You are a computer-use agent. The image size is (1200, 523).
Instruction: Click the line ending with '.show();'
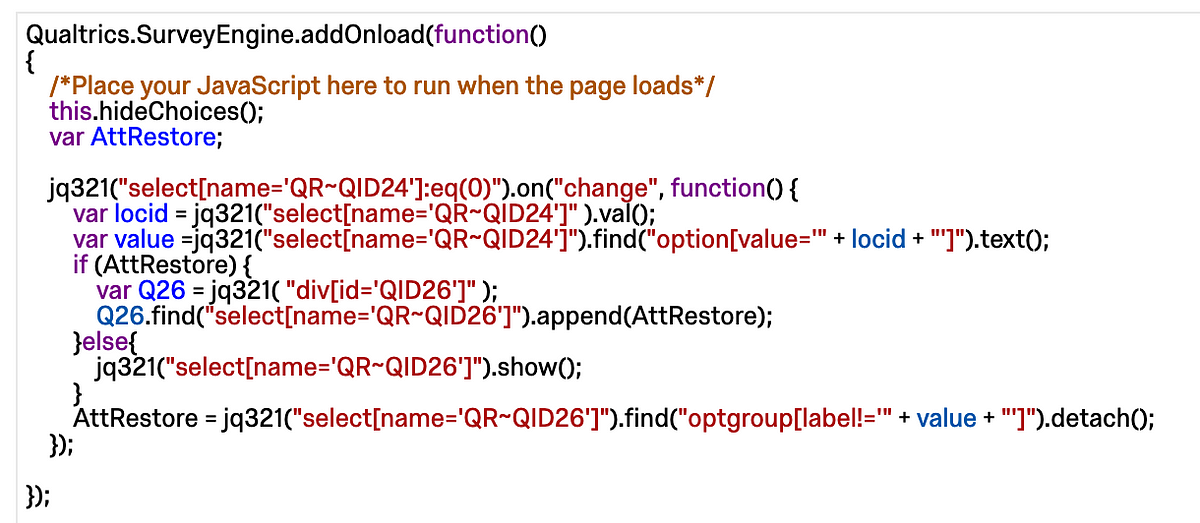339,367
